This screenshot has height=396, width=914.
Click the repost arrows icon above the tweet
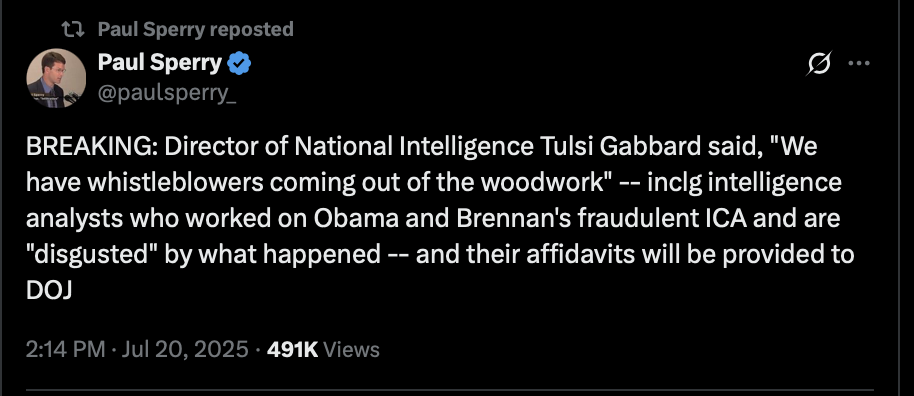point(73,29)
